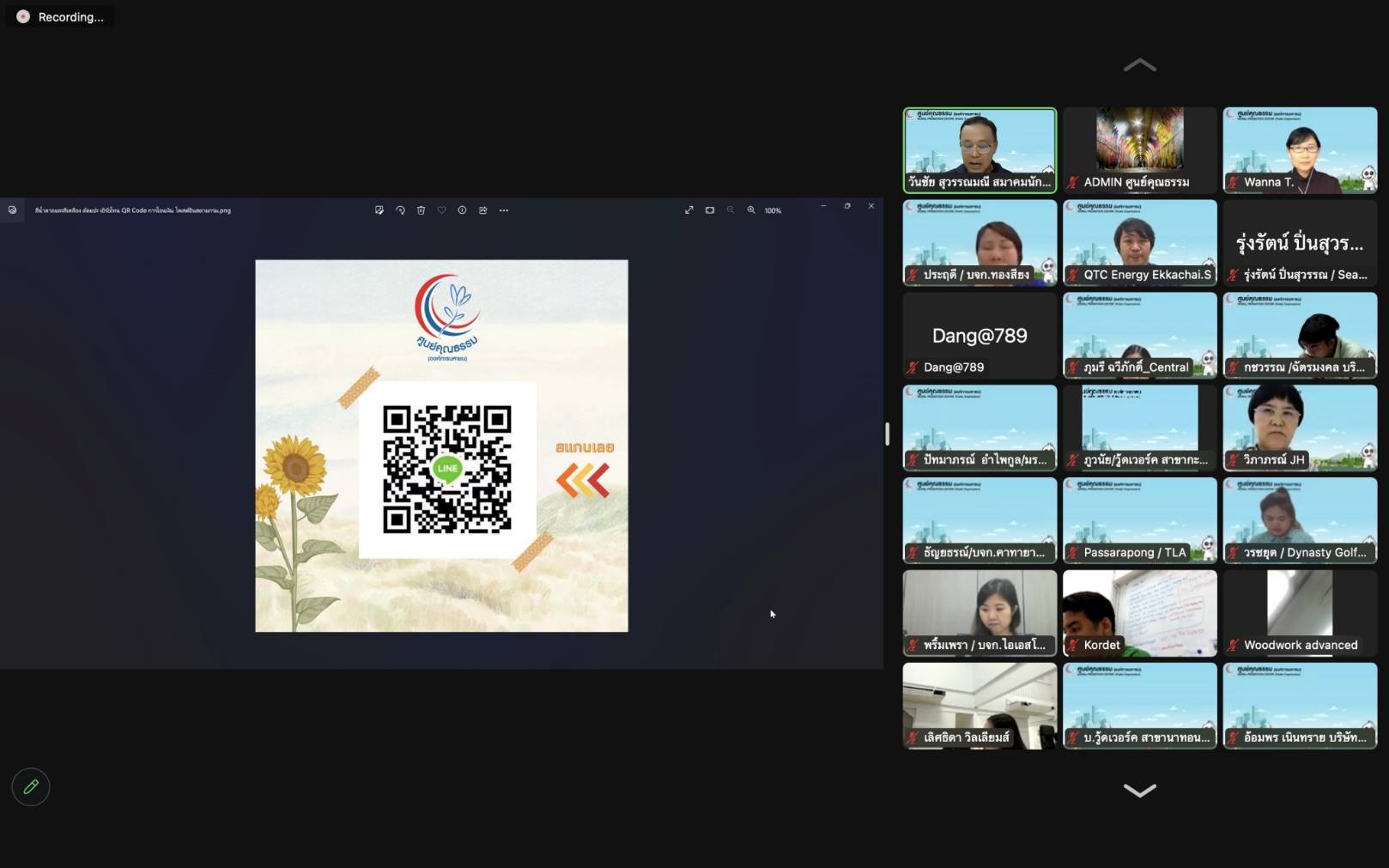Open the Edit image tool in photo viewer
The height and width of the screenshot is (868, 1389).
coord(379,210)
